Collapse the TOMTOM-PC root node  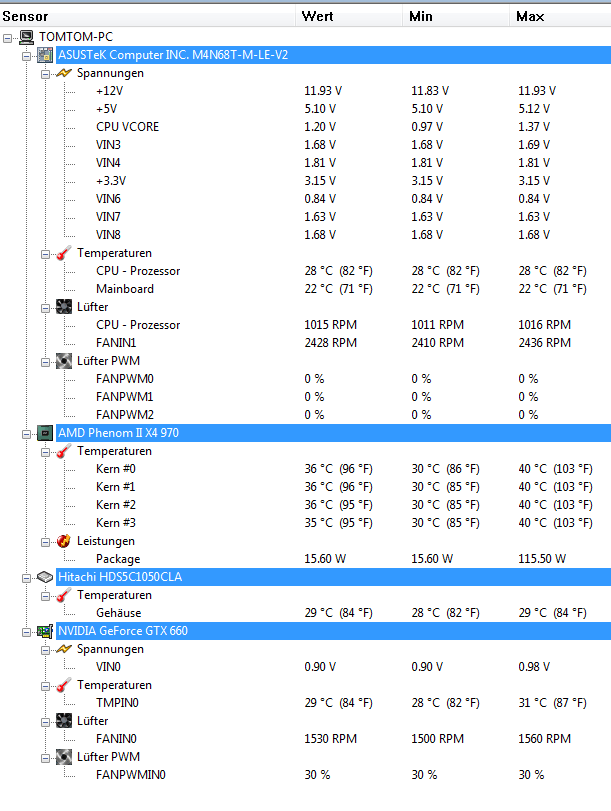(x=7, y=38)
